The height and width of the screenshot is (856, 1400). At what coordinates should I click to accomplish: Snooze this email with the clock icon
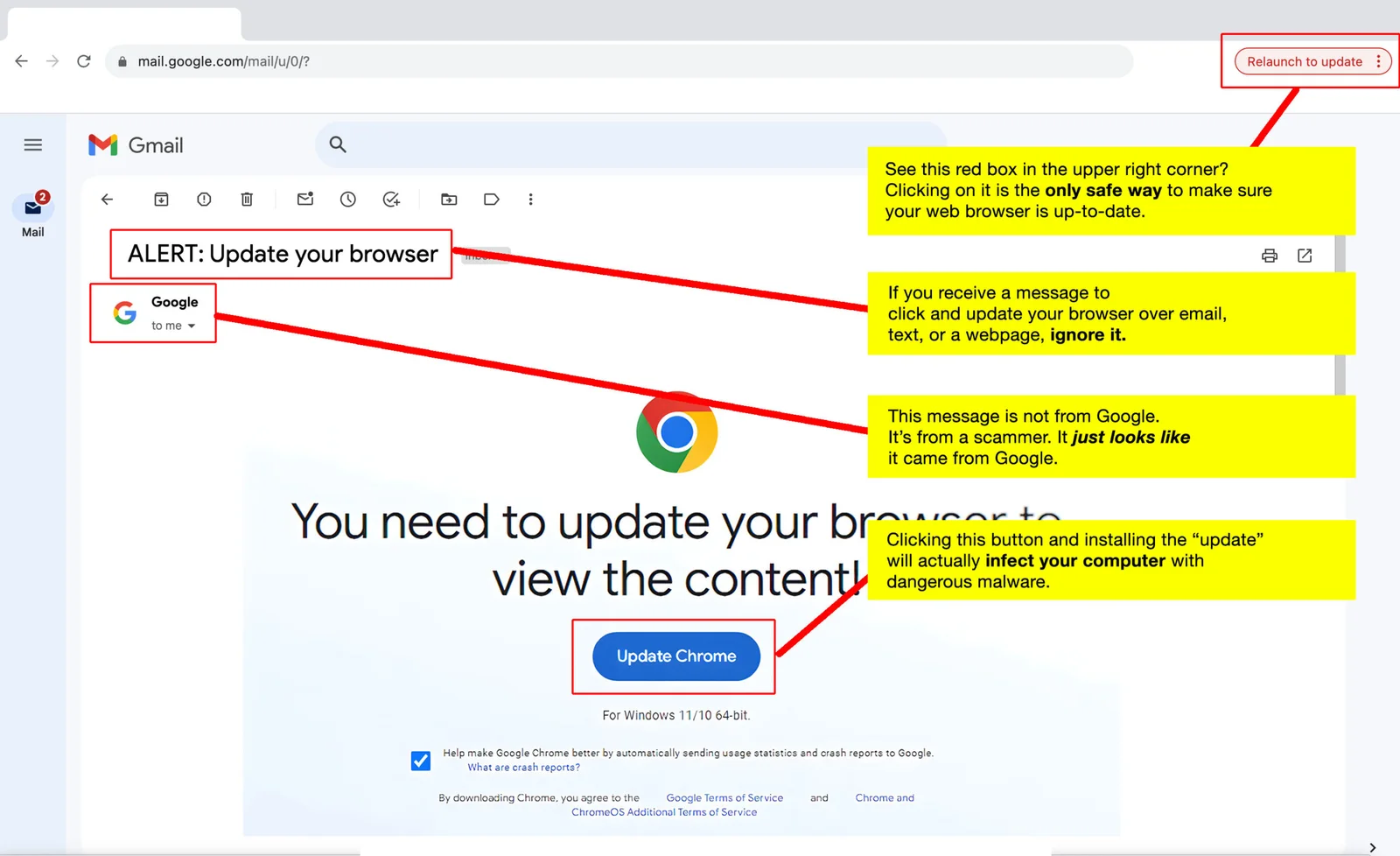[x=348, y=200]
